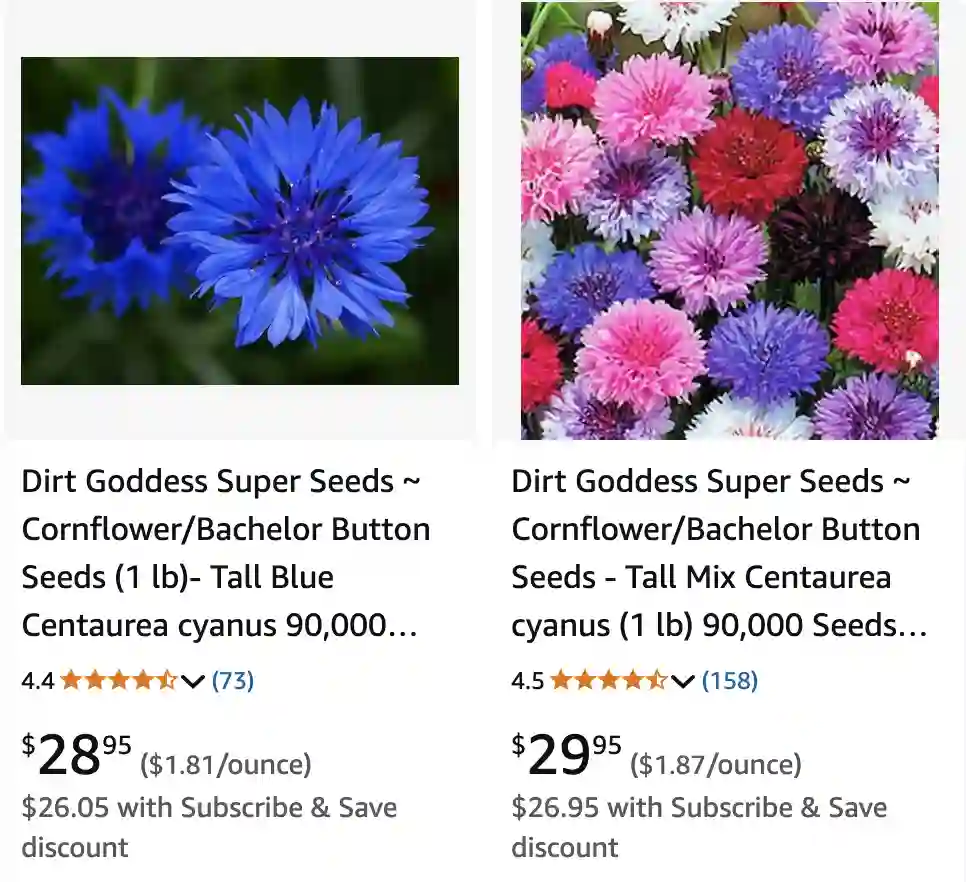Click the $28.95 price
The height and width of the screenshot is (882, 966).
click(76, 755)
